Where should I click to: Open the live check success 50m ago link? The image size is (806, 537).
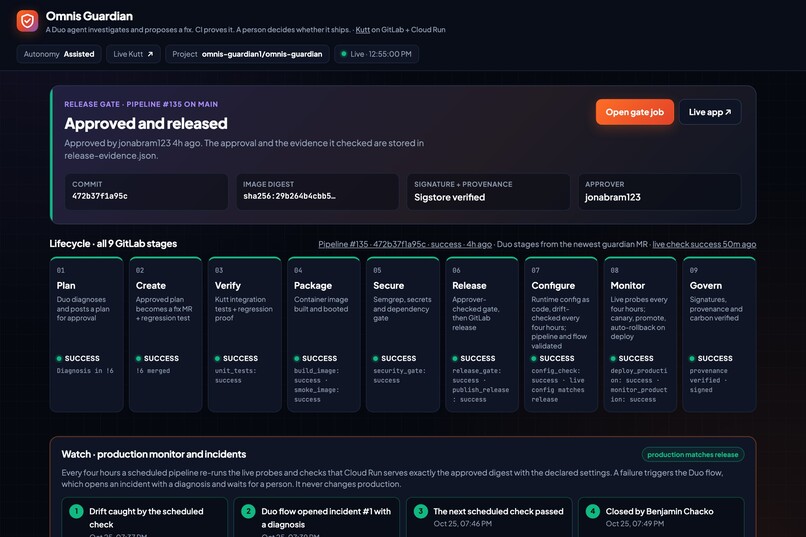pyautogui.click(x=704, y=244)
